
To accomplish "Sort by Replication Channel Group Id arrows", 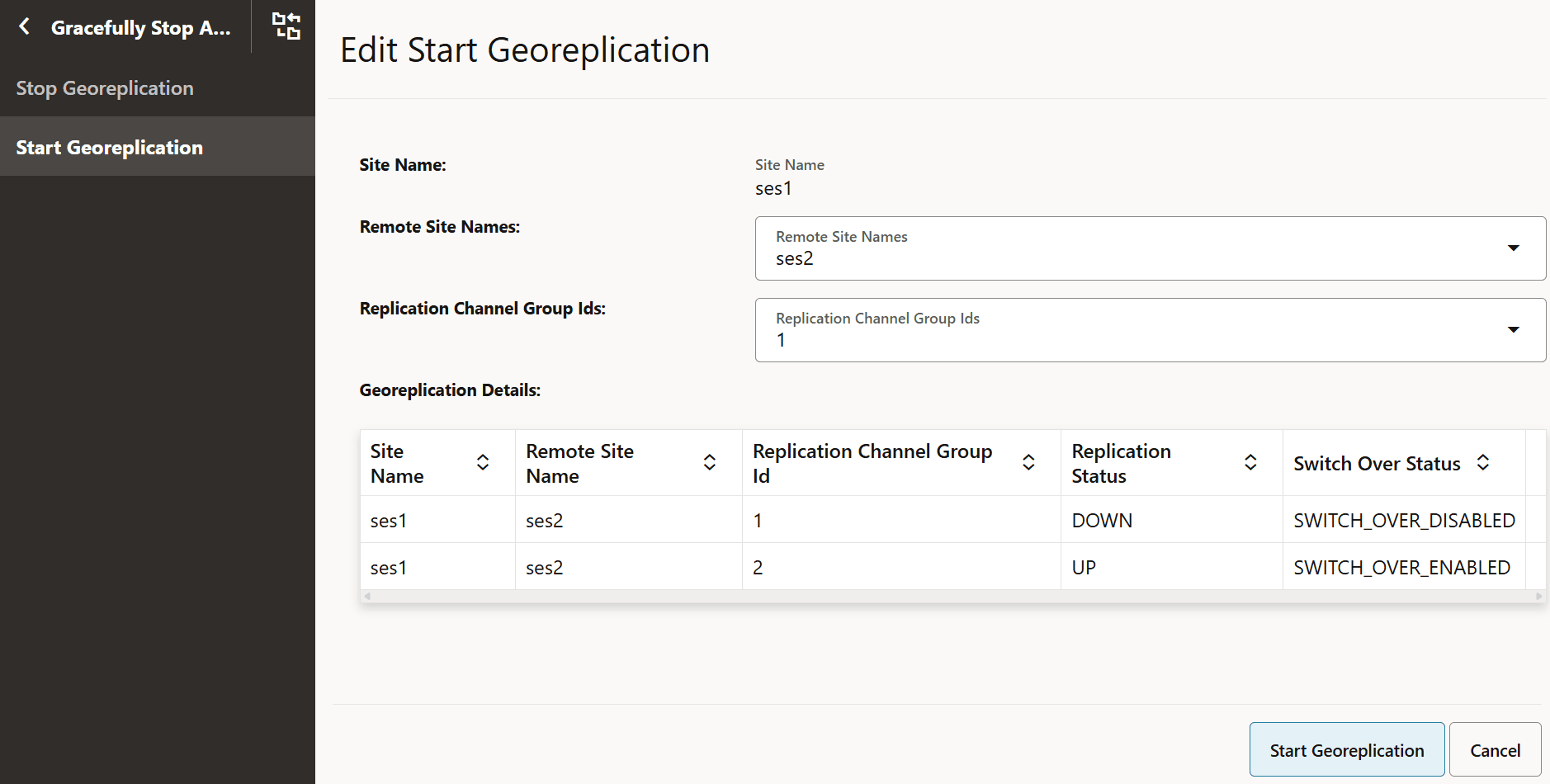I will pyautogui.click(x=1028, y=462).
